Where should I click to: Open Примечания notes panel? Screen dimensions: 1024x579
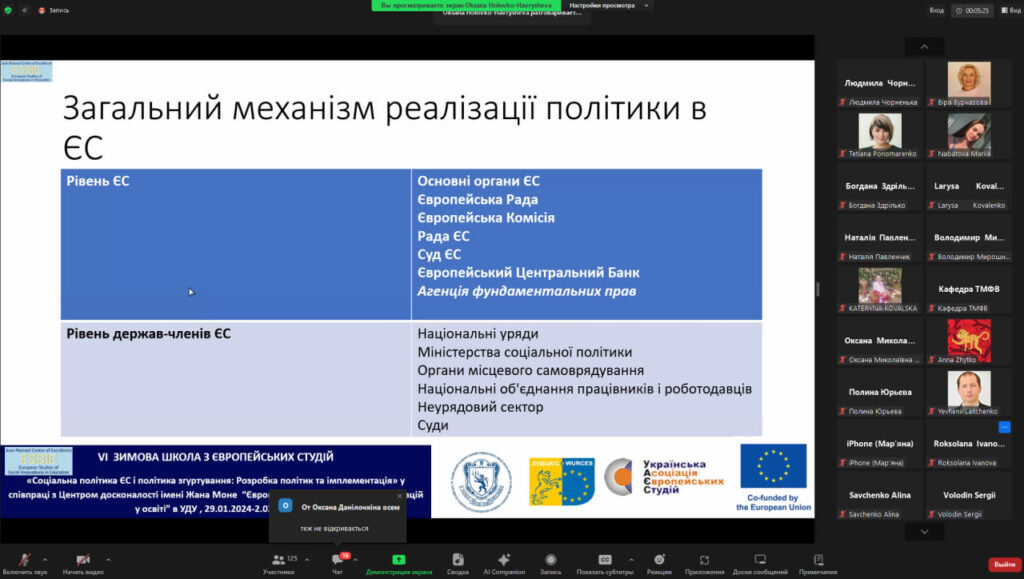tap(818, 560)
